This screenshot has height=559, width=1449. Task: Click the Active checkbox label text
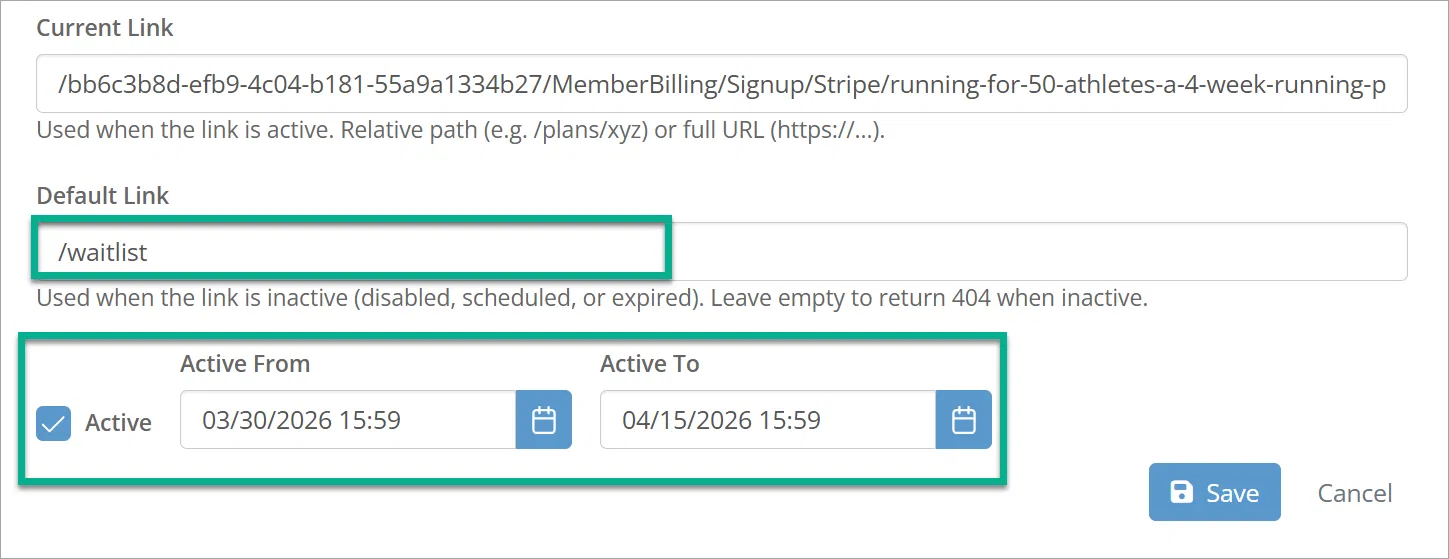[118, 423]
